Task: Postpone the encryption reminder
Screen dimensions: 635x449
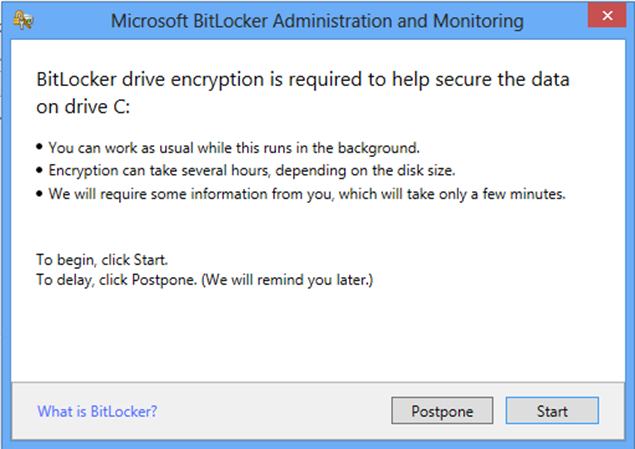Action: (442, 411)
